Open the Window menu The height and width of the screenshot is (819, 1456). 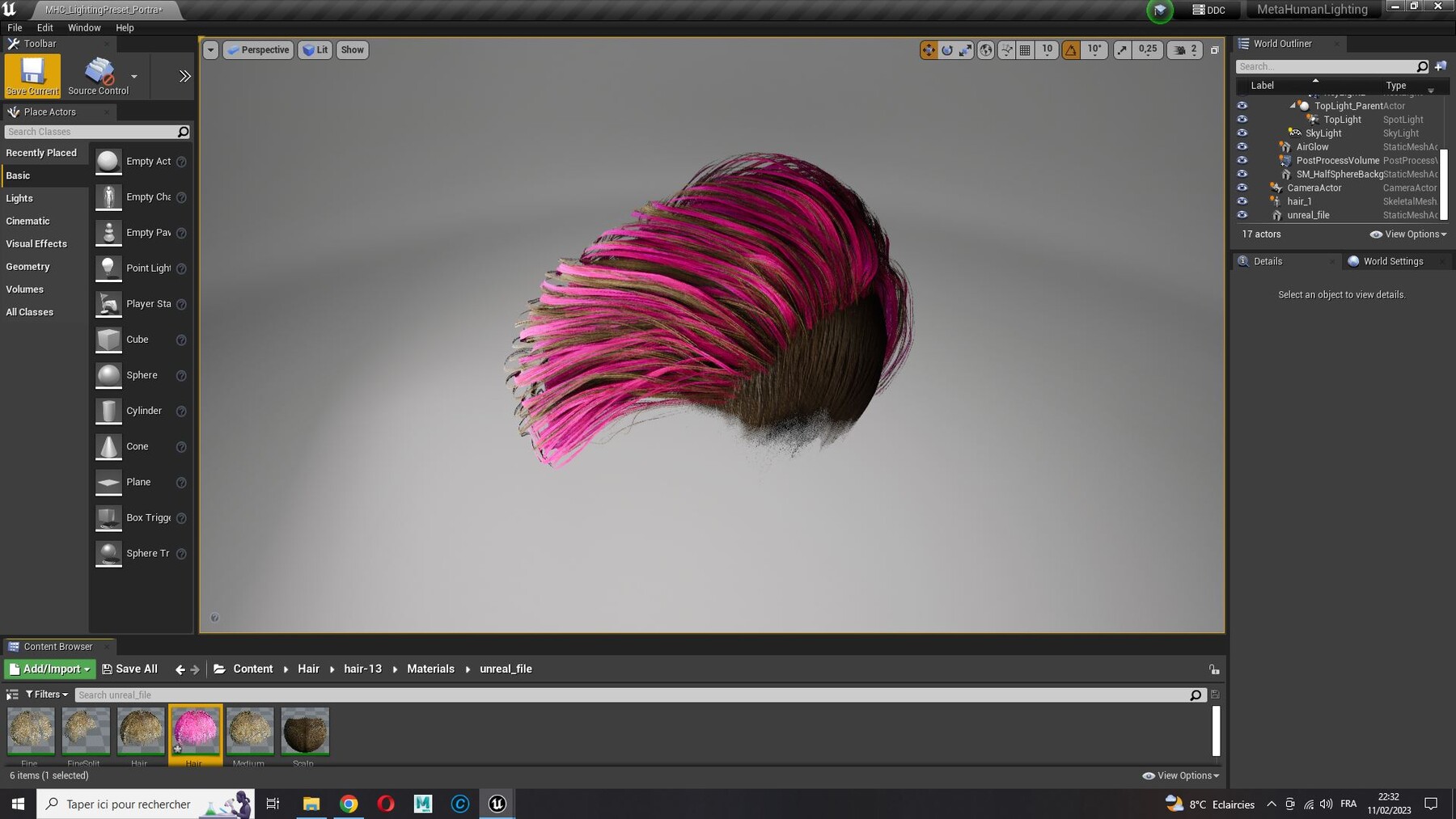[84, 27]
